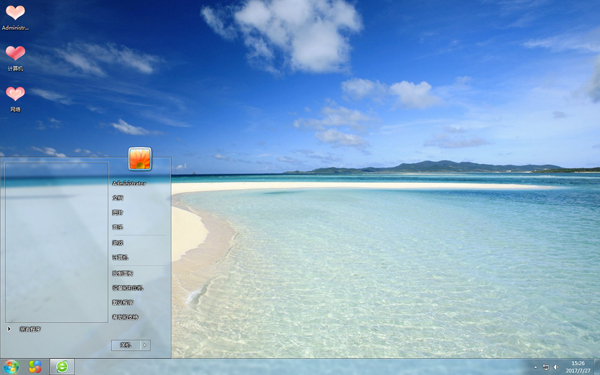The height and width of the screenshot is (375, 600).
Task: Click the 关机 (Shut down) button
Action: [126, 345]
